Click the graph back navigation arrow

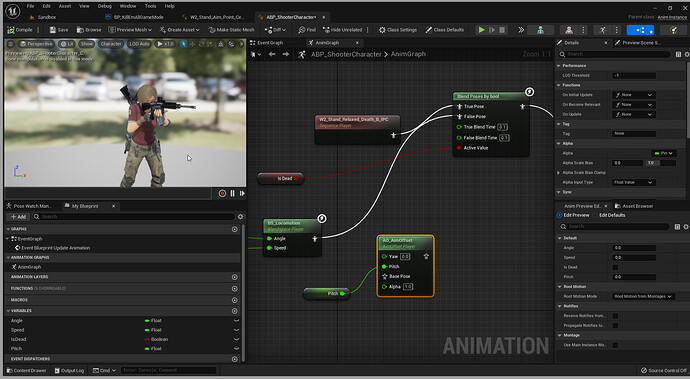coord(272,54)
